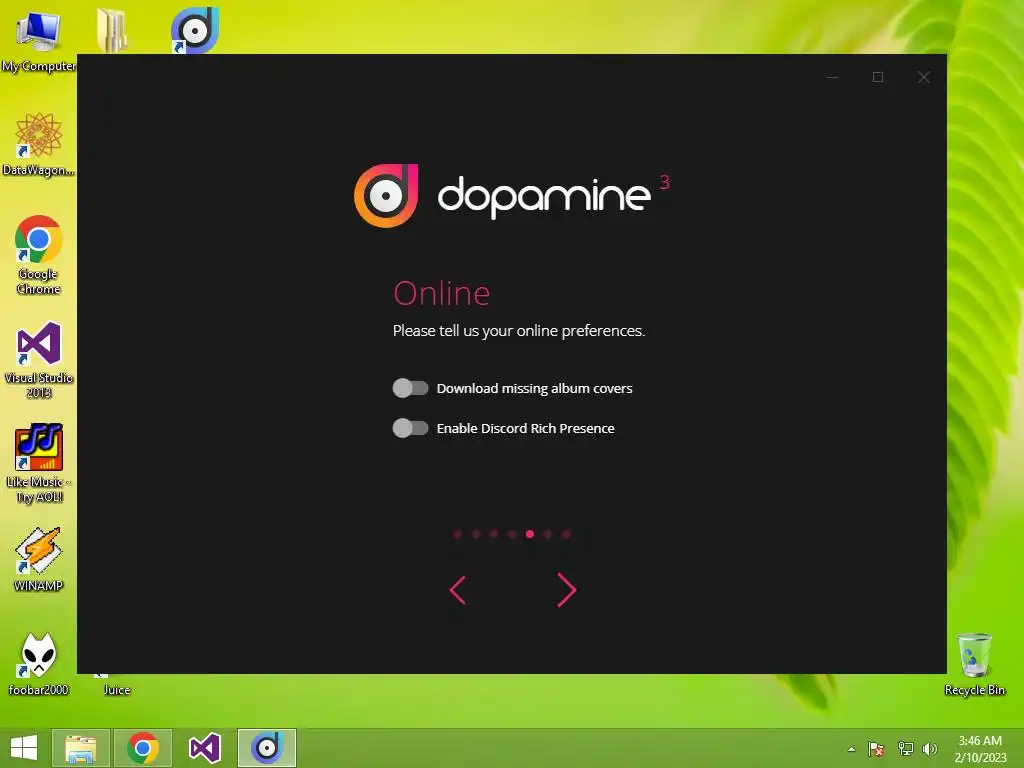Screen dimensions: 1024x768
Task: Select the third page indicator dot
Action: click(x=494, y=534)
